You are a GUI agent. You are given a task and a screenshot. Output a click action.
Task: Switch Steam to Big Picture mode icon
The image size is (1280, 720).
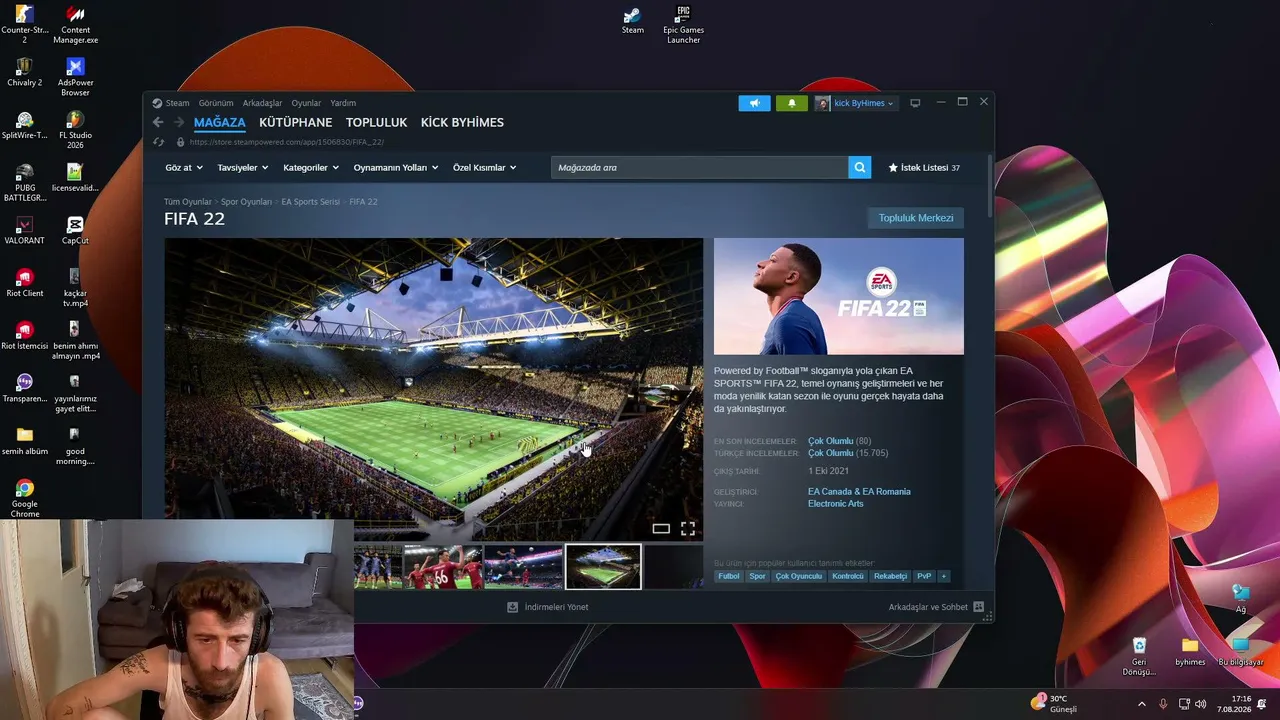coord(915,103)
